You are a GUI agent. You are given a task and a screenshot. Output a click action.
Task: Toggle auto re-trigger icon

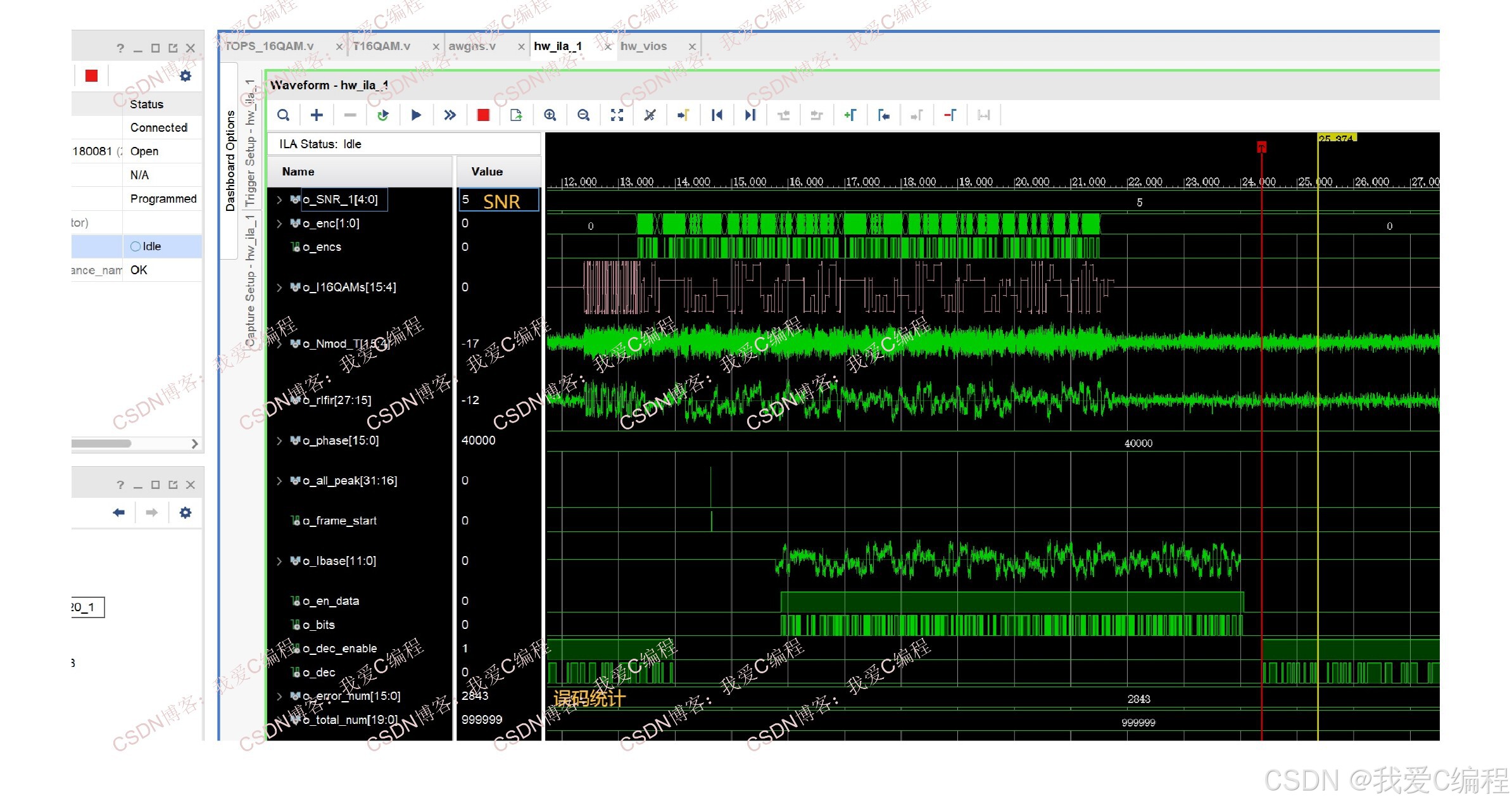pyautogui.click(x=382, y=115)
